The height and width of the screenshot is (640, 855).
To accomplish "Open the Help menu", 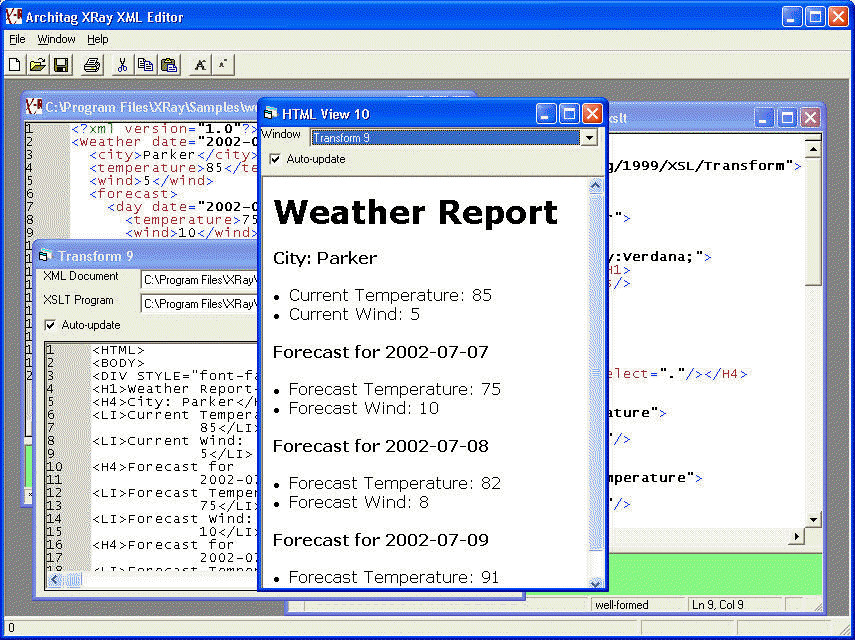I will (98, 39).
